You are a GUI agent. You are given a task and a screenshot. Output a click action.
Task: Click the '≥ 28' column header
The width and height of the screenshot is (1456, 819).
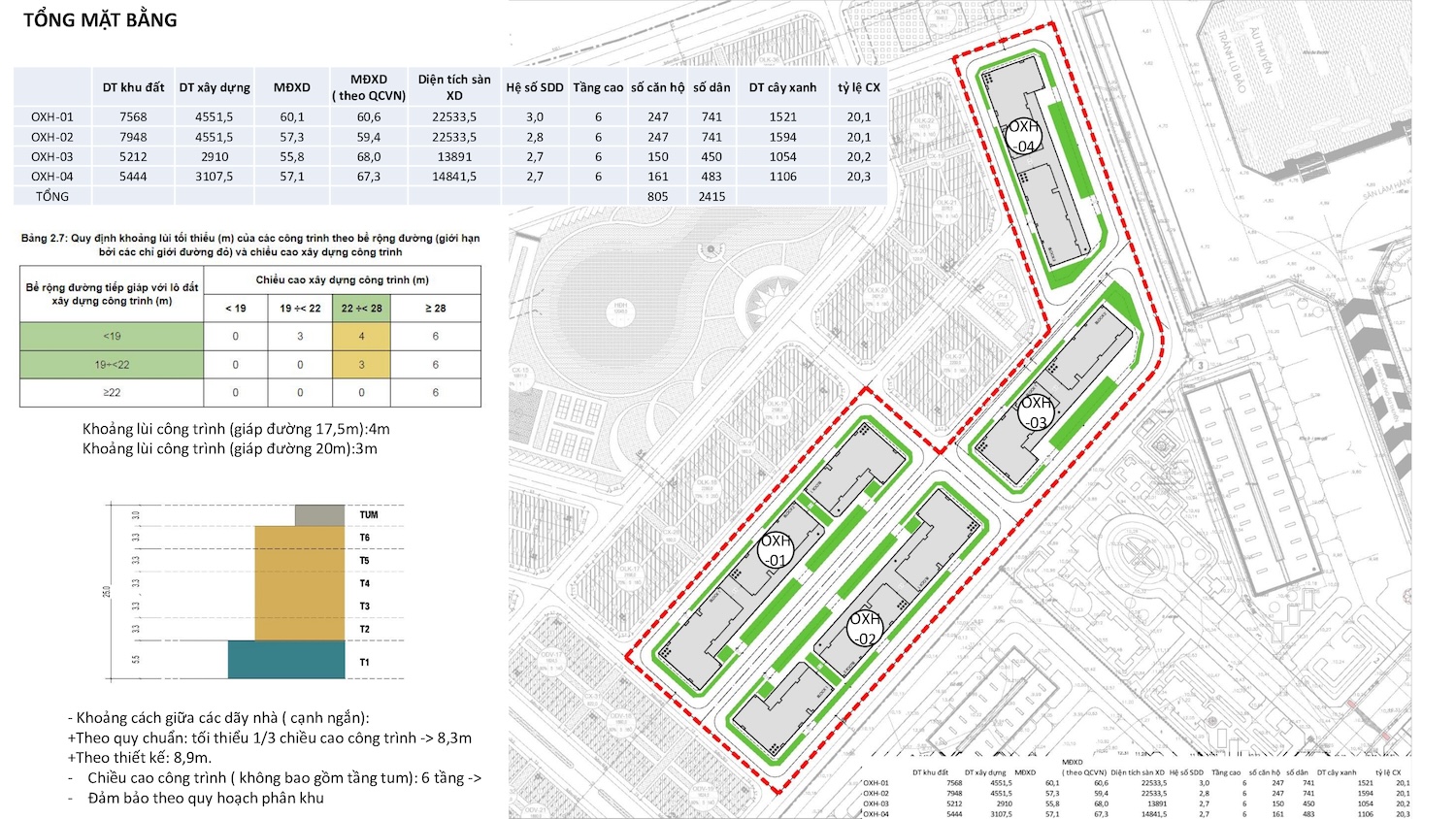[x=435, y=309]
